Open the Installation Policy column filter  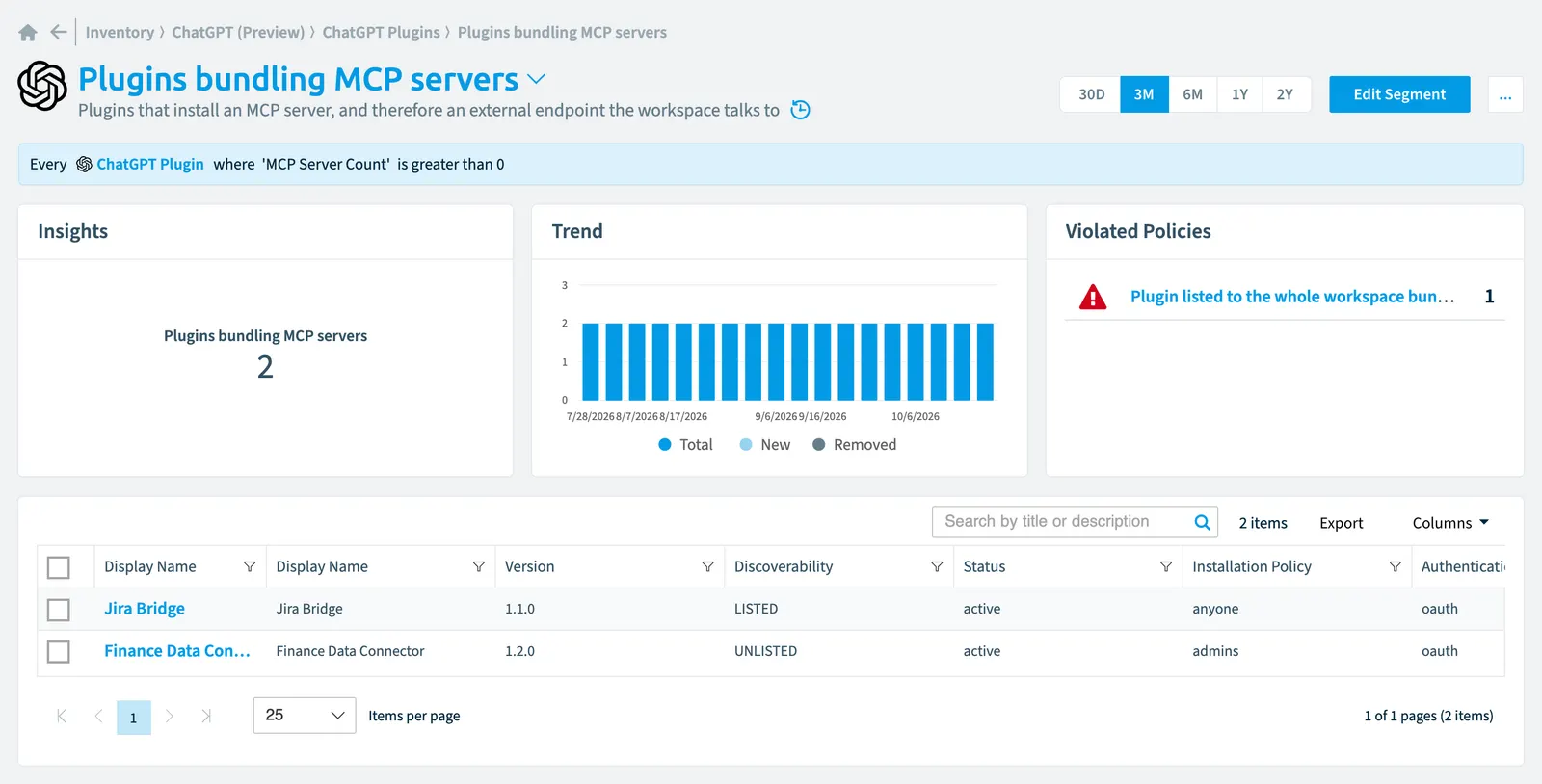pos(1395,567)
